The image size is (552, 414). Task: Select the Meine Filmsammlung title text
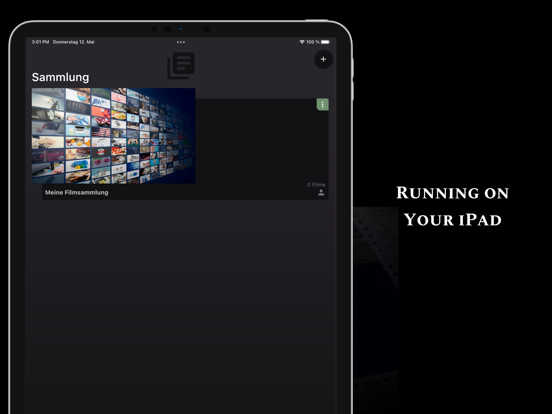coord(76,193)
